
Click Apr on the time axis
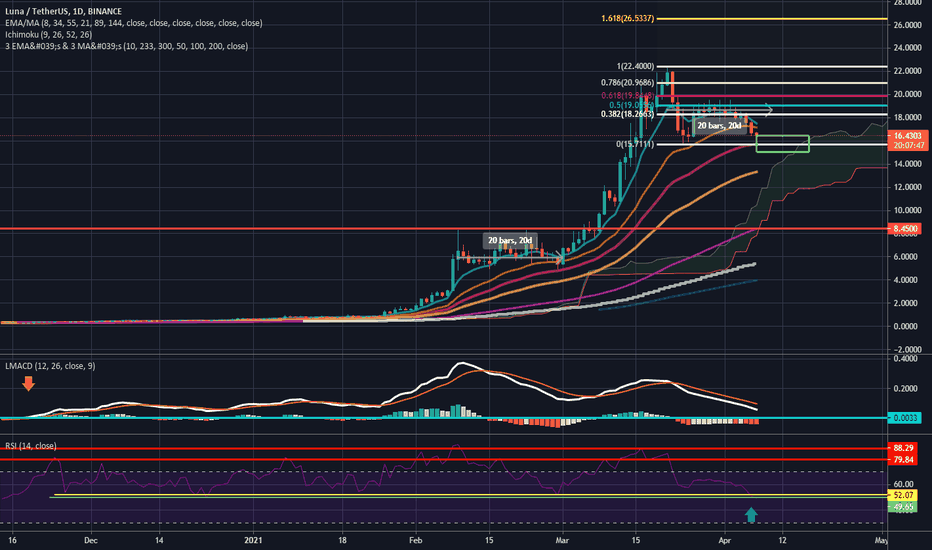[x=724, y=540]
